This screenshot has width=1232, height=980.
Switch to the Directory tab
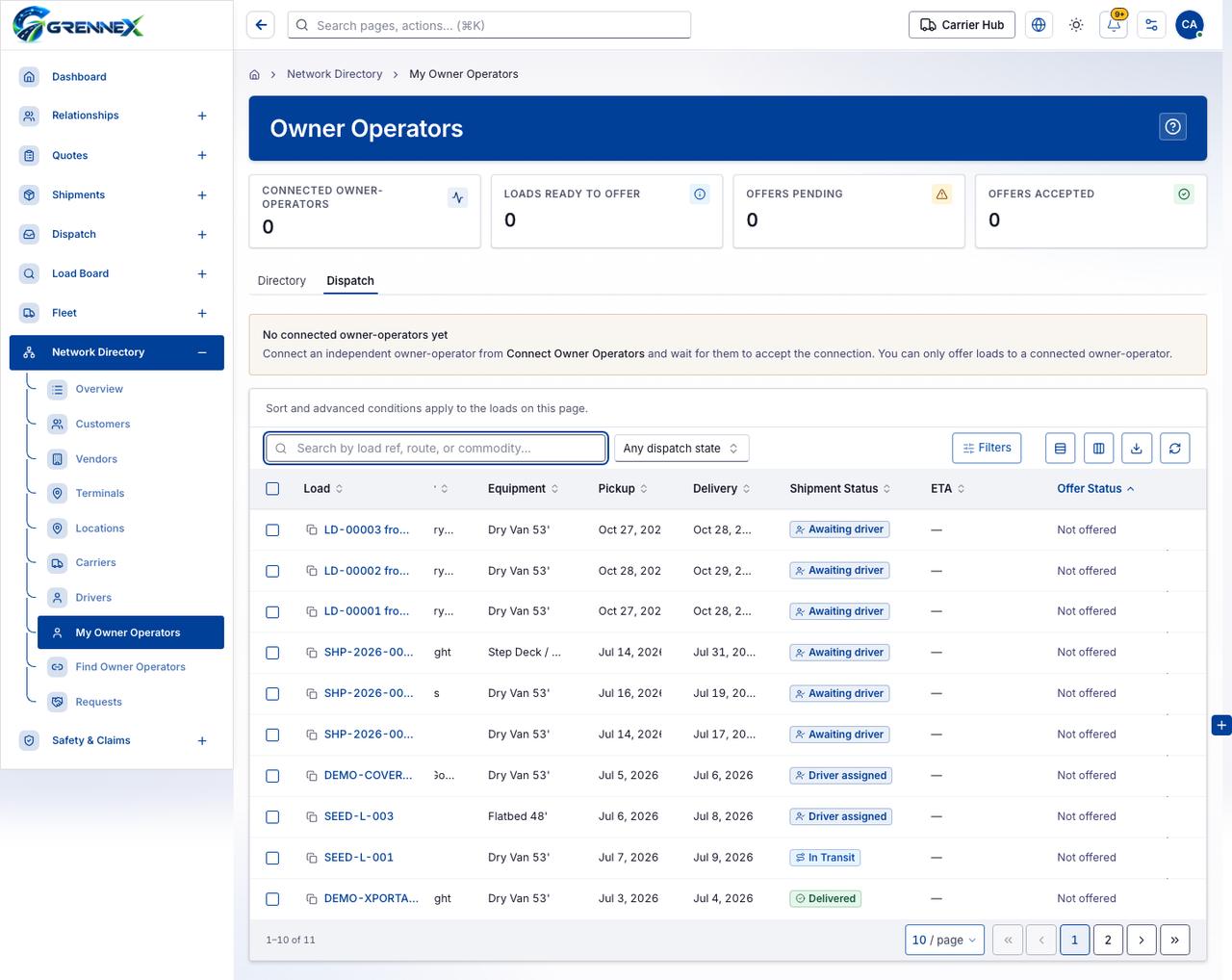282,281
